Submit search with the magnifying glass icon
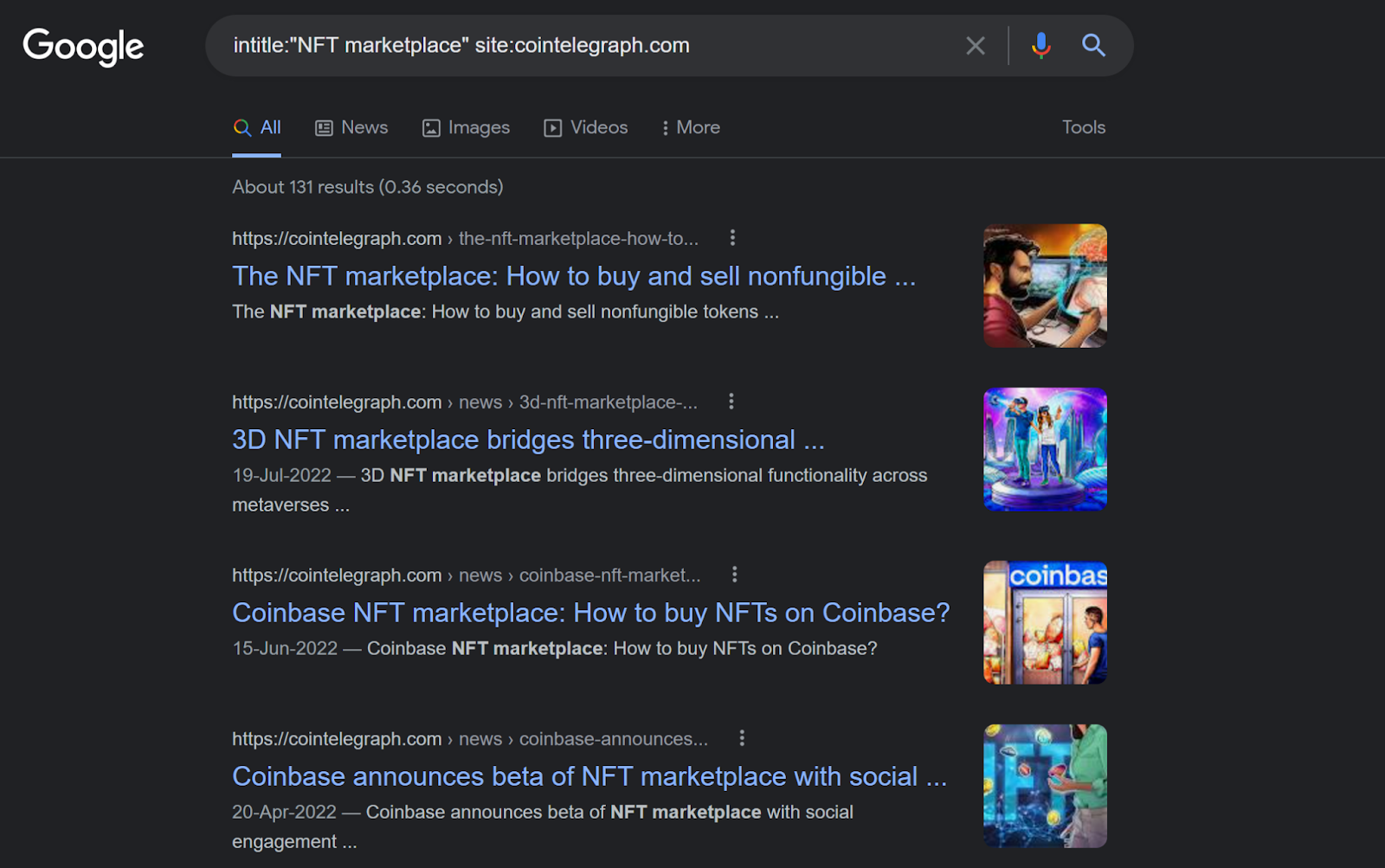The image size is (1385, 868). coord(1093,46)
